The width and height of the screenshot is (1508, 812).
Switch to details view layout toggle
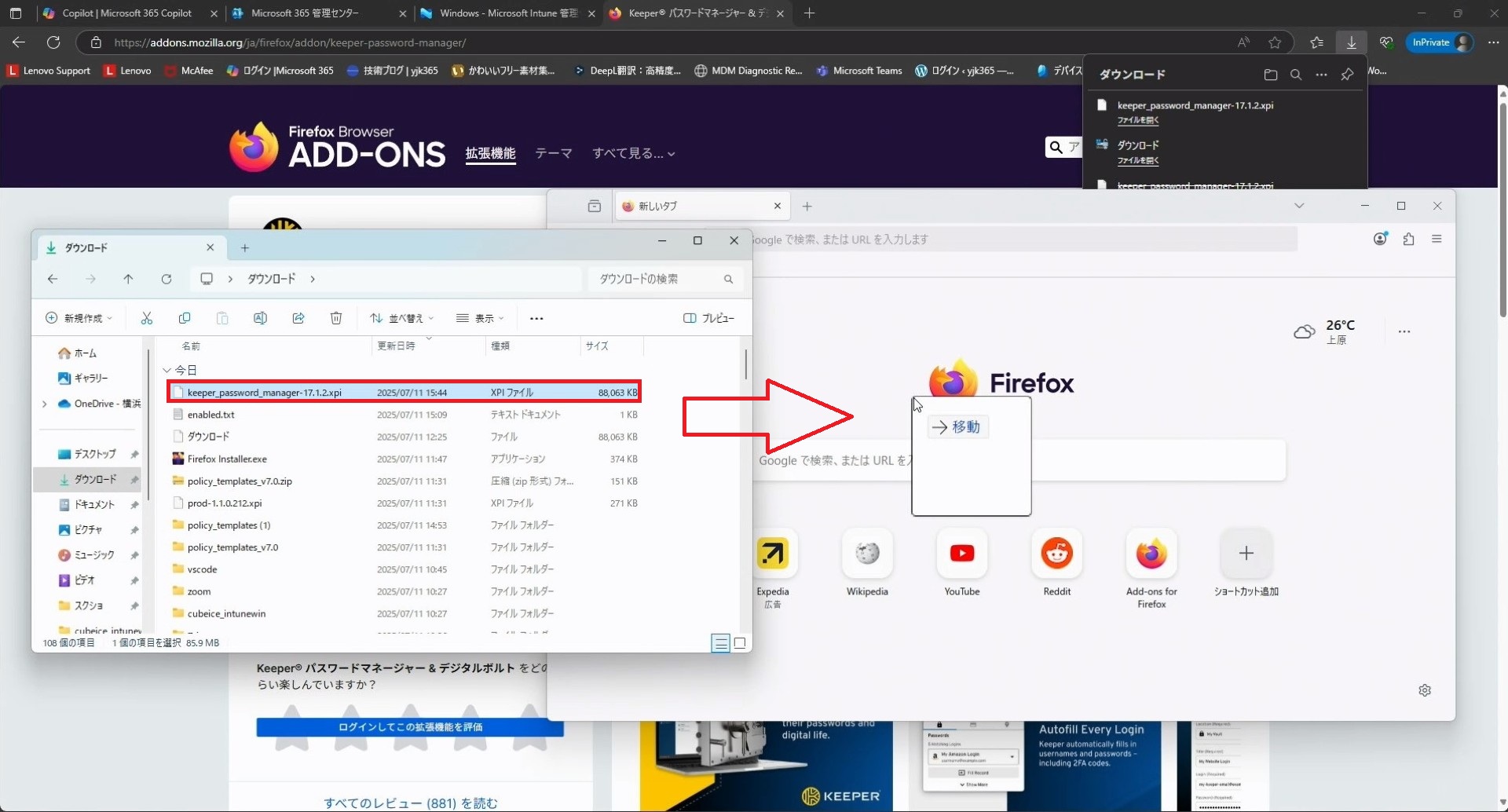pyautogui.click(x=720, y=643)
